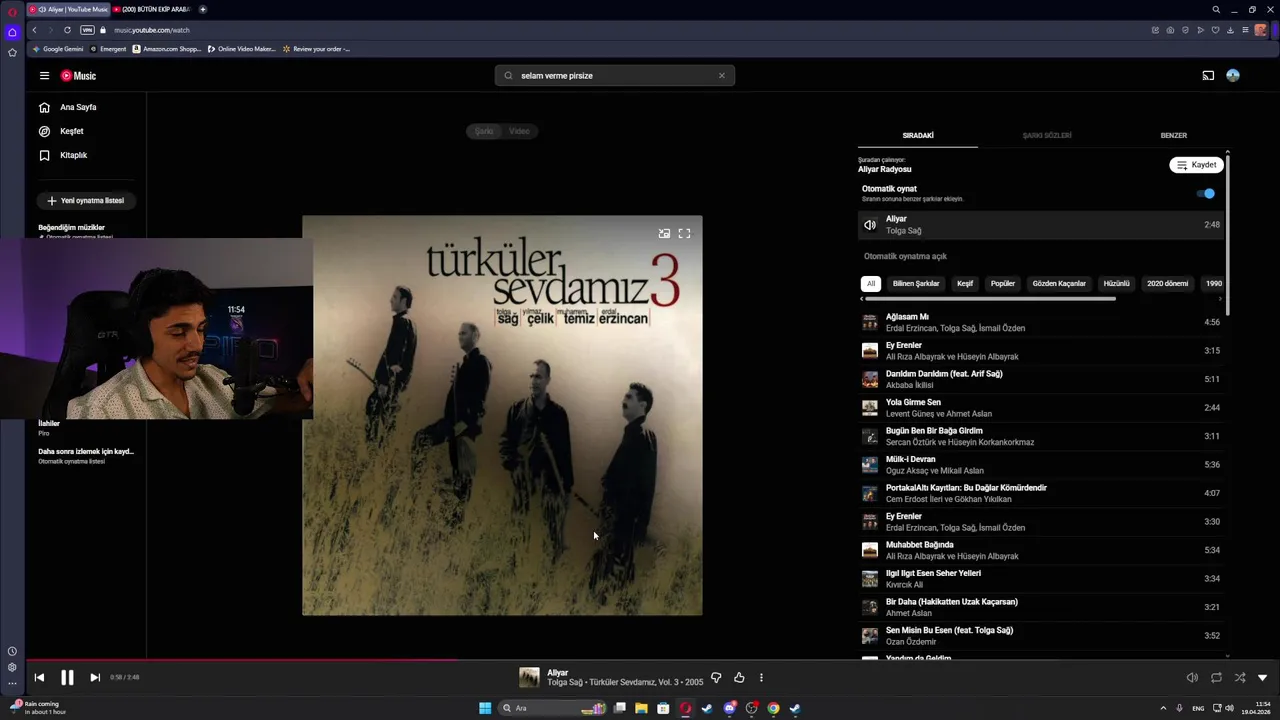Image resolution: width=1280 pixels, height=720 pixels.
Task: Click Sen Misin Bu Esen thumbnail
Action: pos(870,636)
